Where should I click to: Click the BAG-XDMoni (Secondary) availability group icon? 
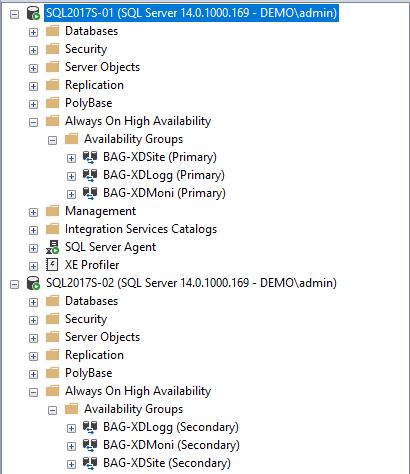click(90, 445)
